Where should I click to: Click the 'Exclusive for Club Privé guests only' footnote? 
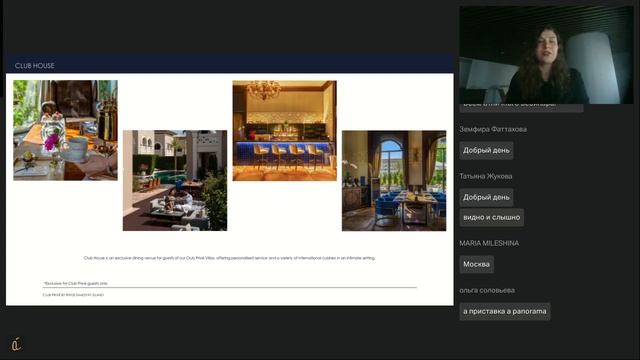coord(76,283)
